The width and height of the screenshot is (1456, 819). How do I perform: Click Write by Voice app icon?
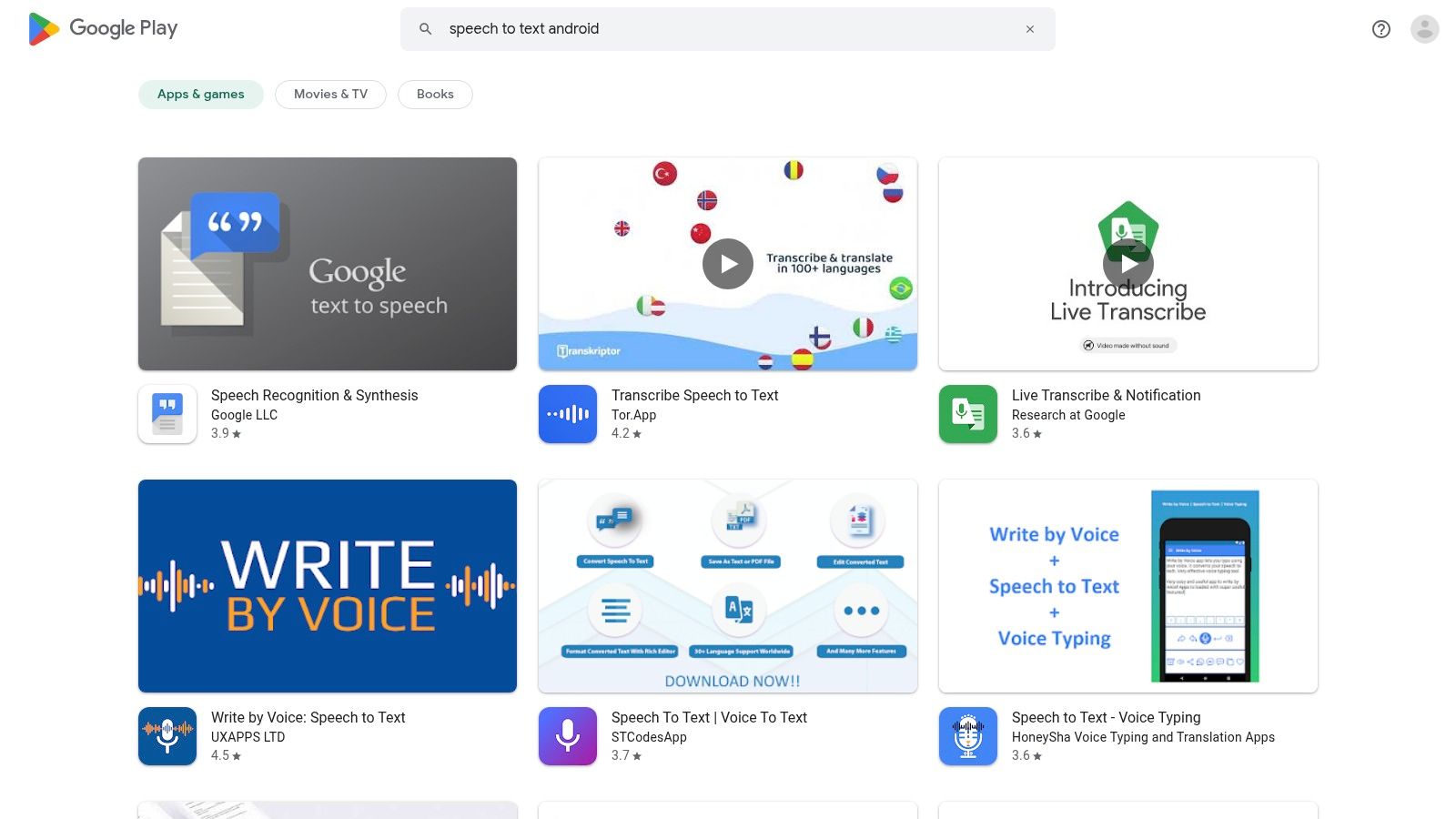click(167, 736)
